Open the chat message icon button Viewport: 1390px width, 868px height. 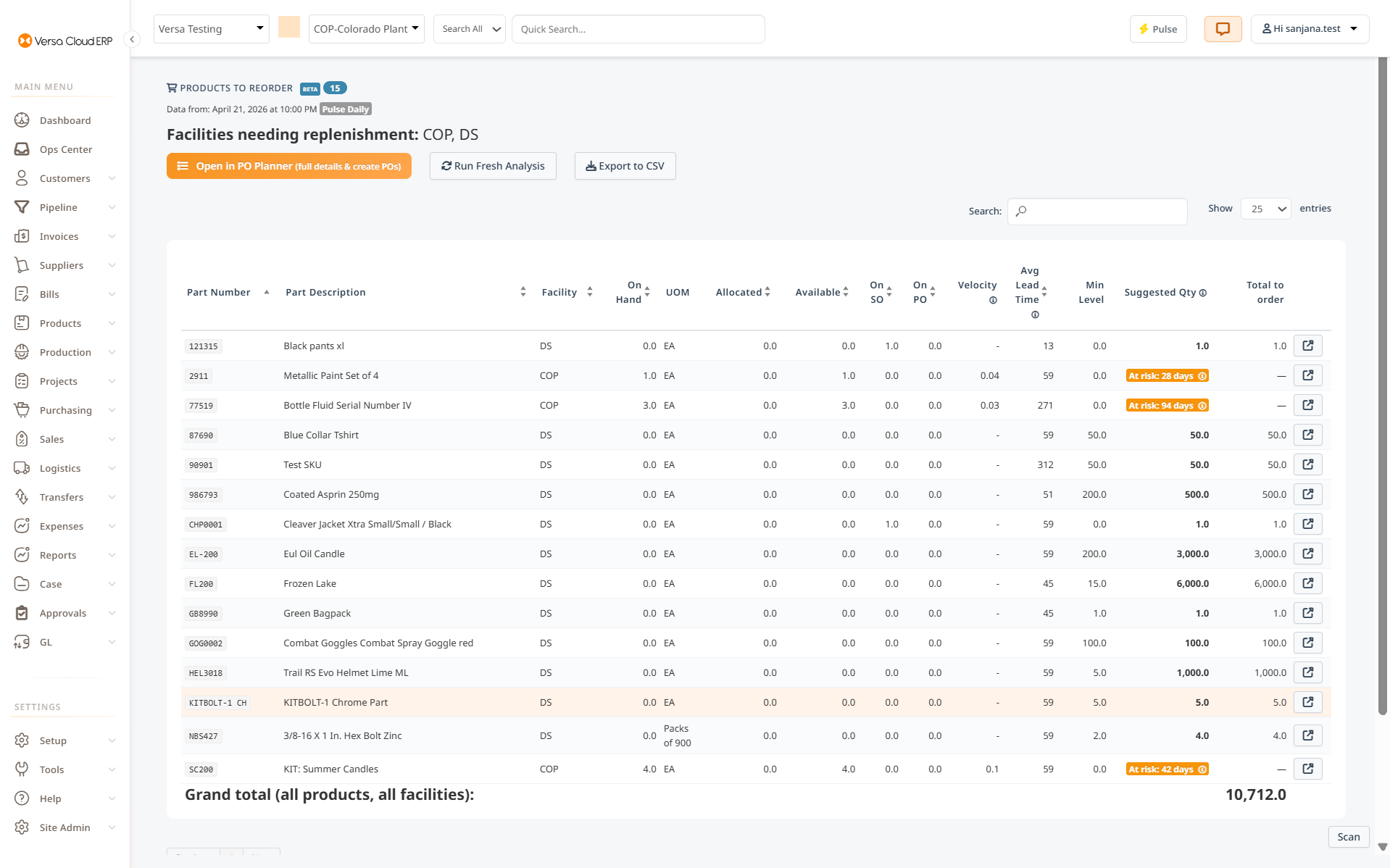tap(1223, 29)
